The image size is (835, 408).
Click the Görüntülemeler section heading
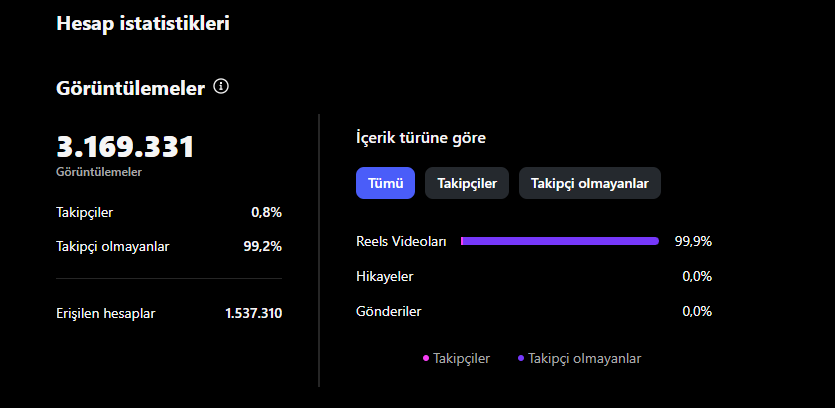click(130, 88)
